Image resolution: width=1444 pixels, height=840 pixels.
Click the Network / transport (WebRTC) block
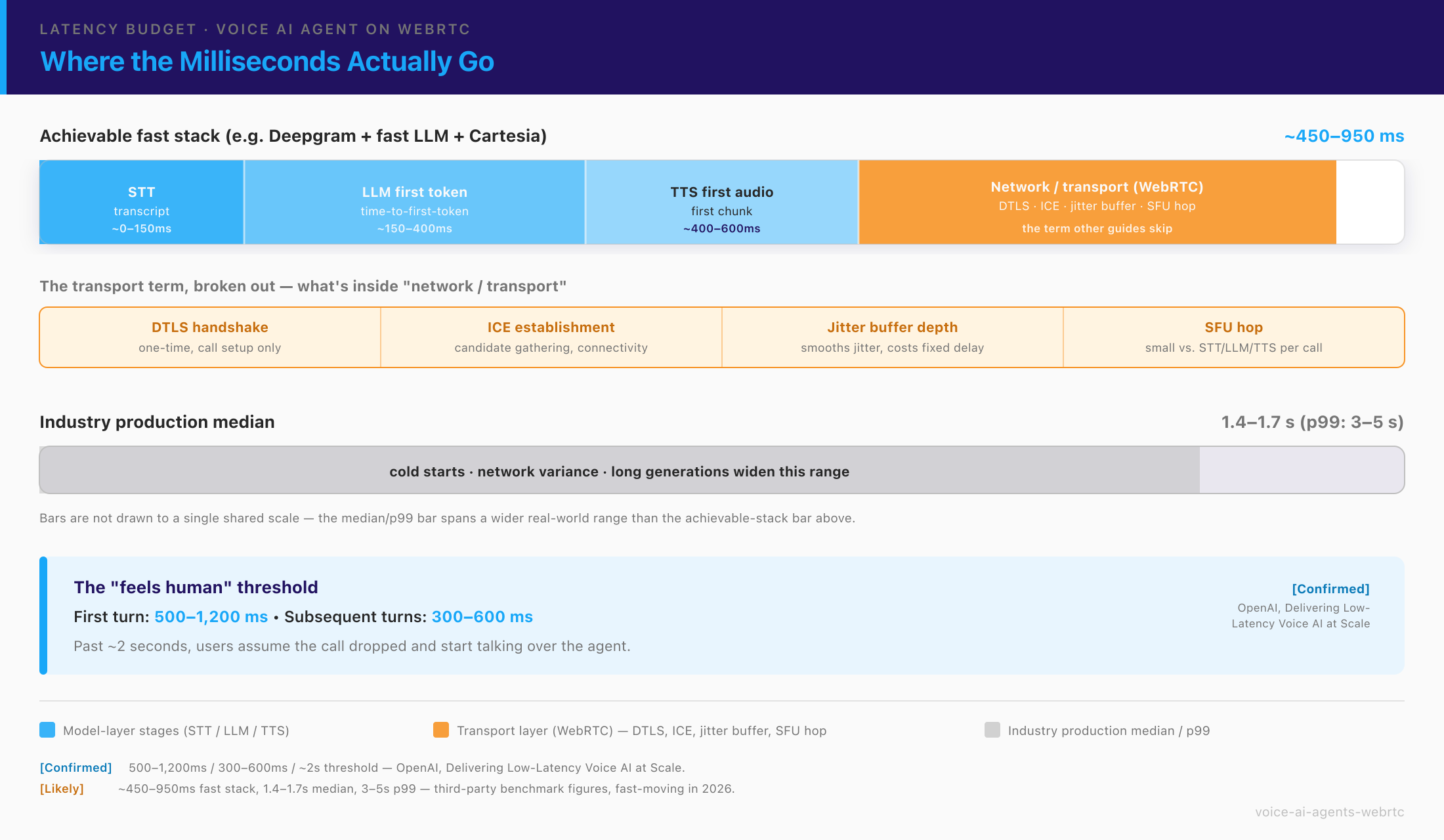[1097, 202]
